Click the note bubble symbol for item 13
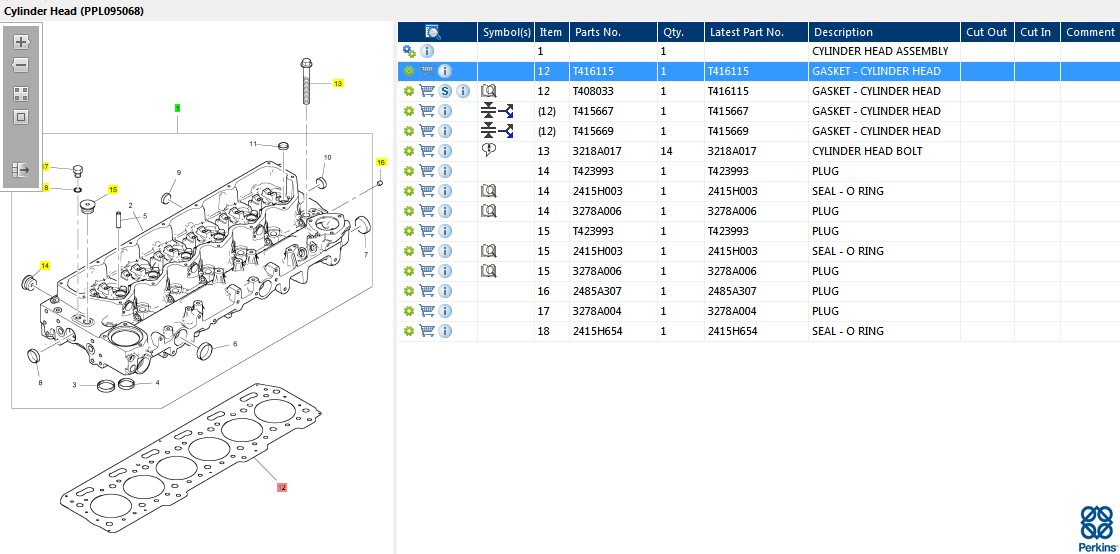 pos(489,151)
